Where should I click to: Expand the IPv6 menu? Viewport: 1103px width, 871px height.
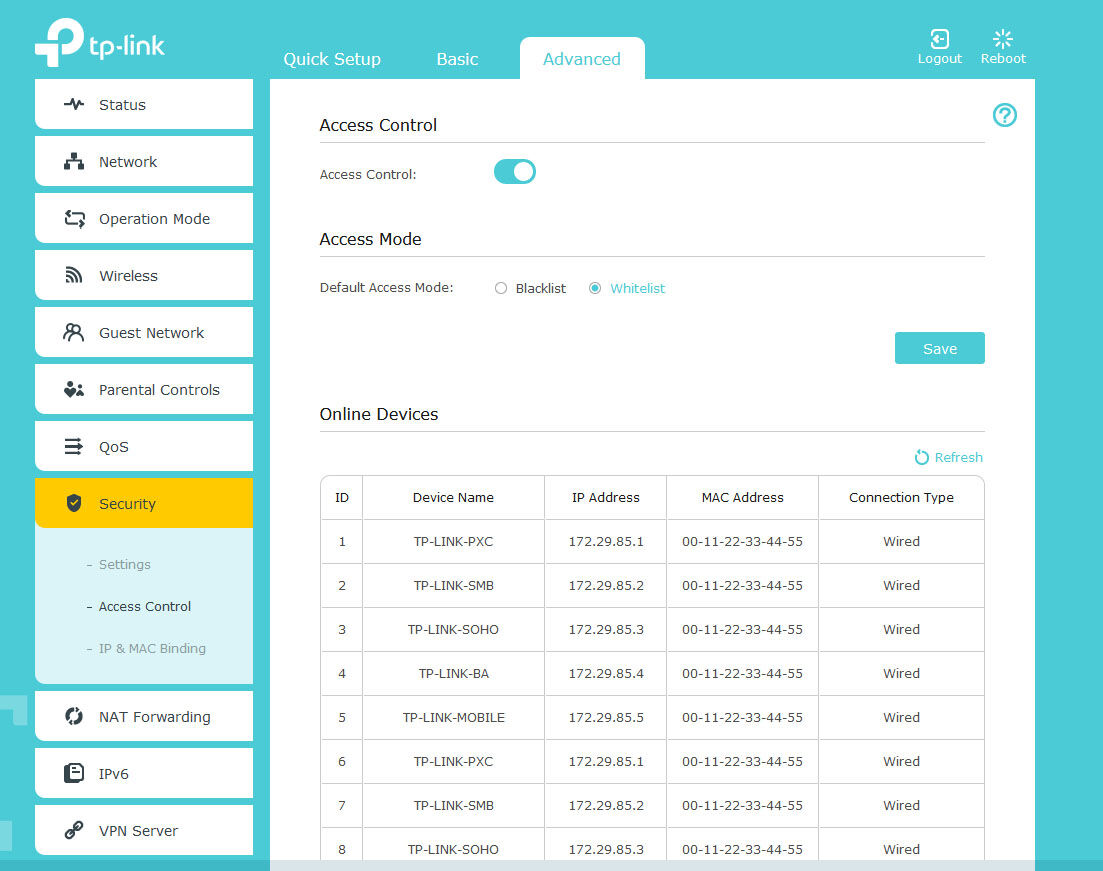144,773
